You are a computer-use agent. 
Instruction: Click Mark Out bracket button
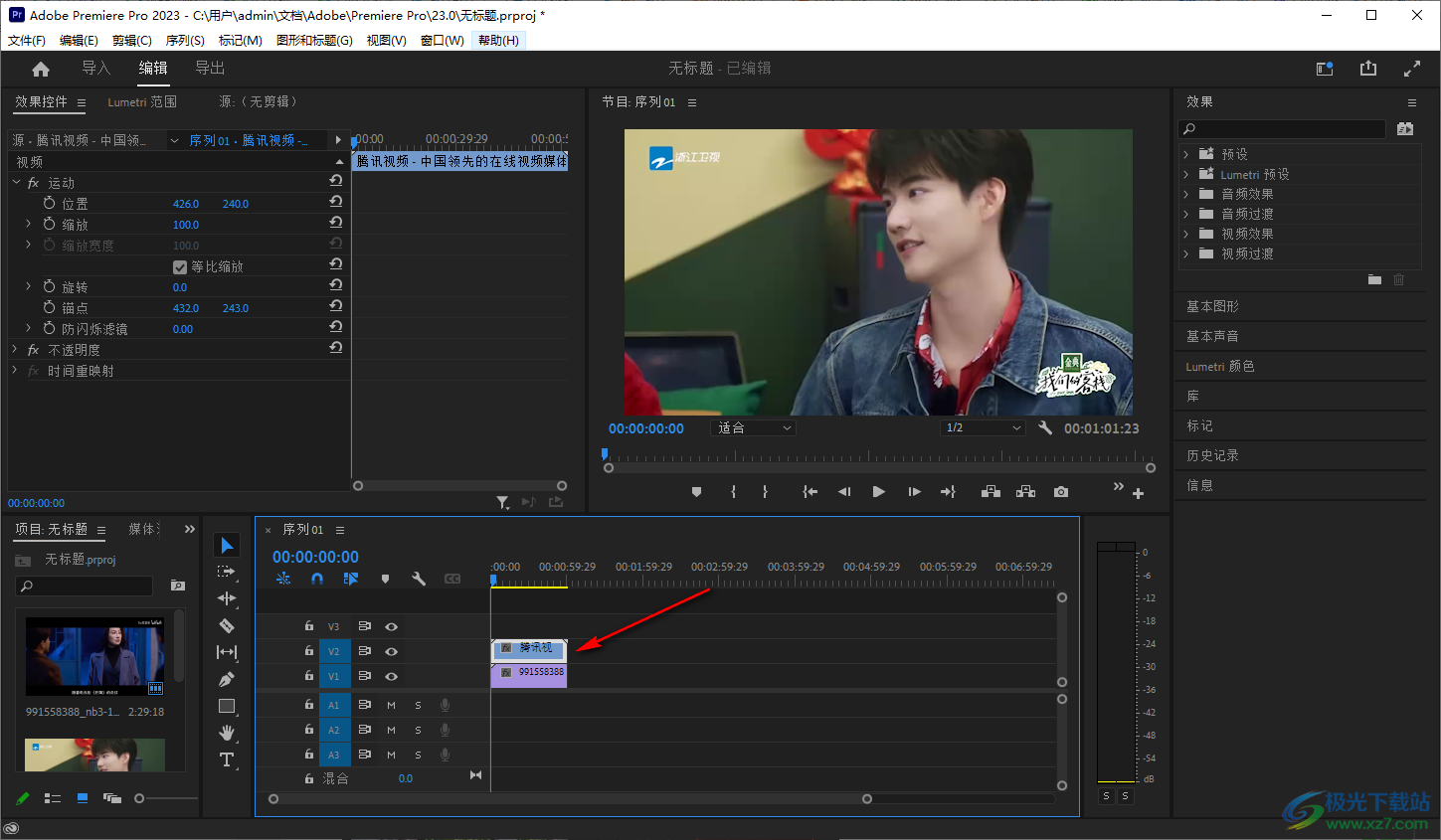pyautogui.click(x=765, y=492)
